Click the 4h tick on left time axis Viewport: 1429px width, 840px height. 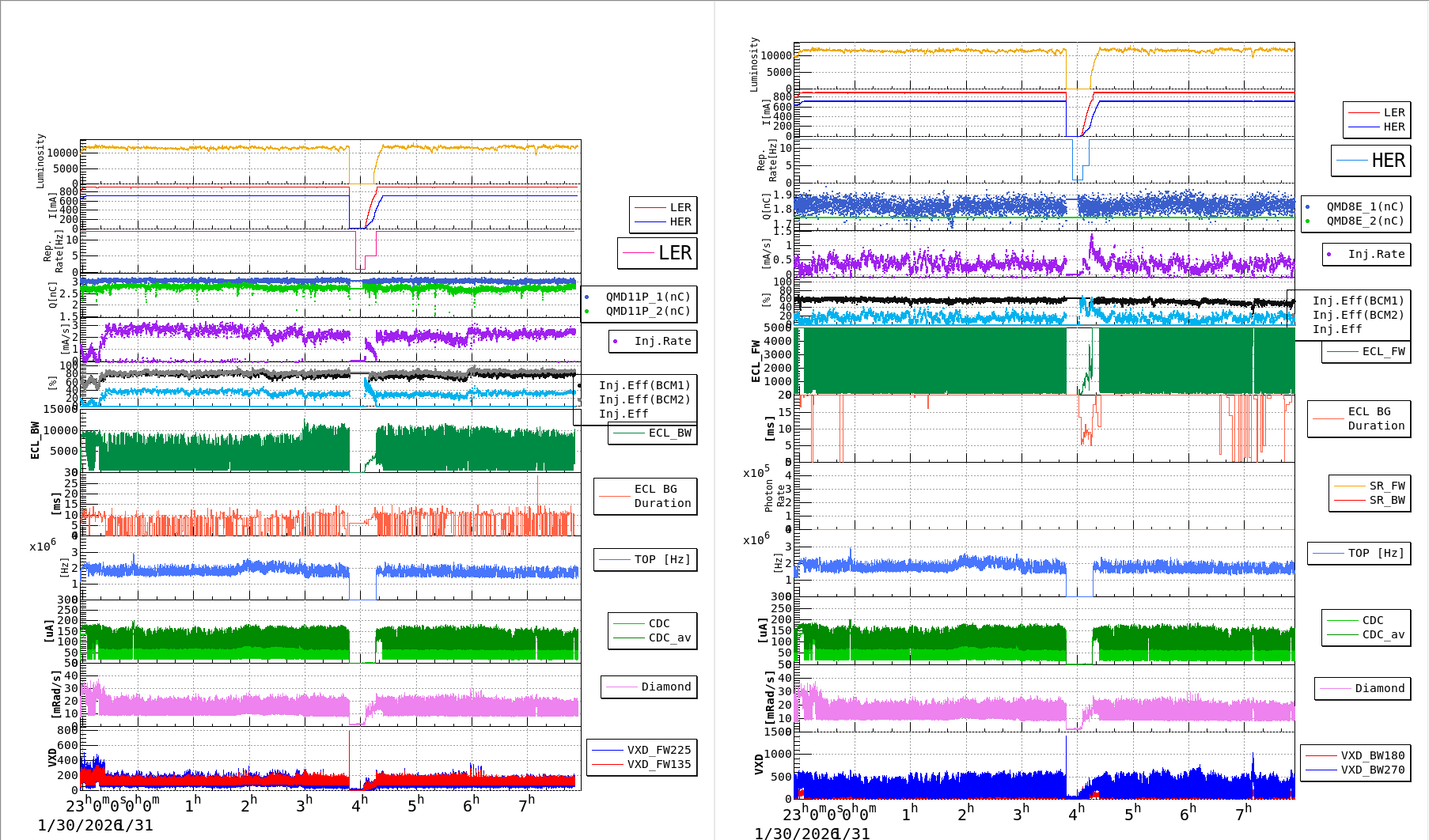tap(360, 804)
